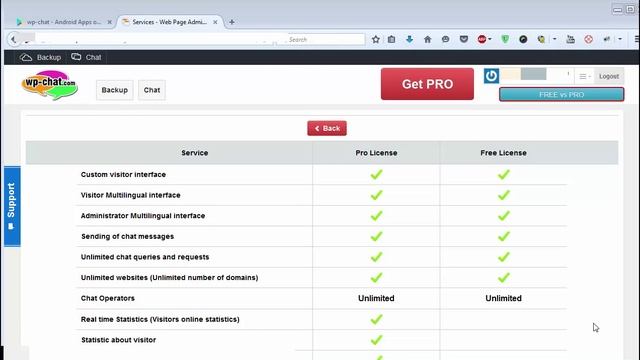Click the megaphone extension icon

click(x=607, y=39)
